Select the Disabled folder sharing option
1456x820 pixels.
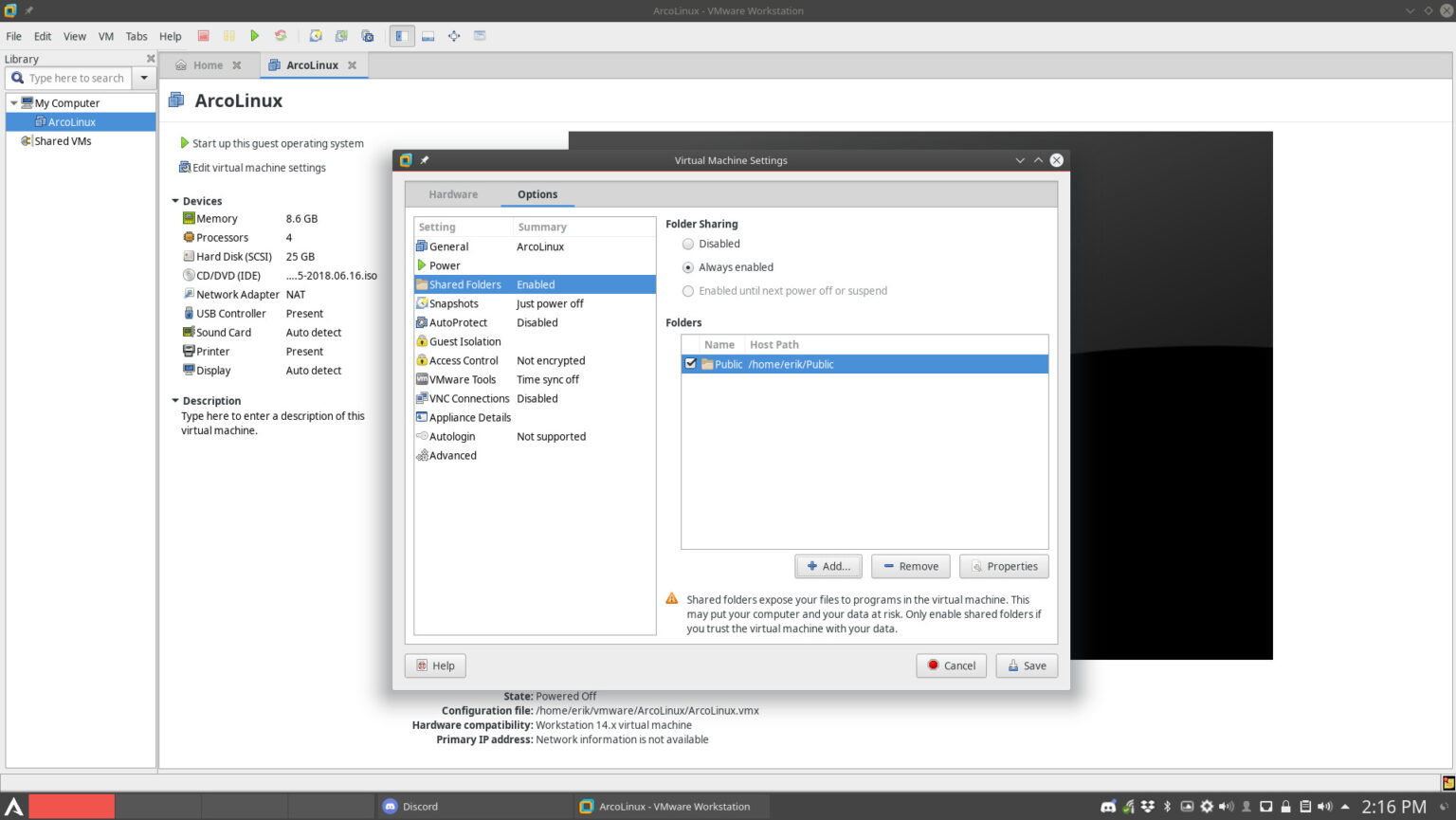pos(687,244)
